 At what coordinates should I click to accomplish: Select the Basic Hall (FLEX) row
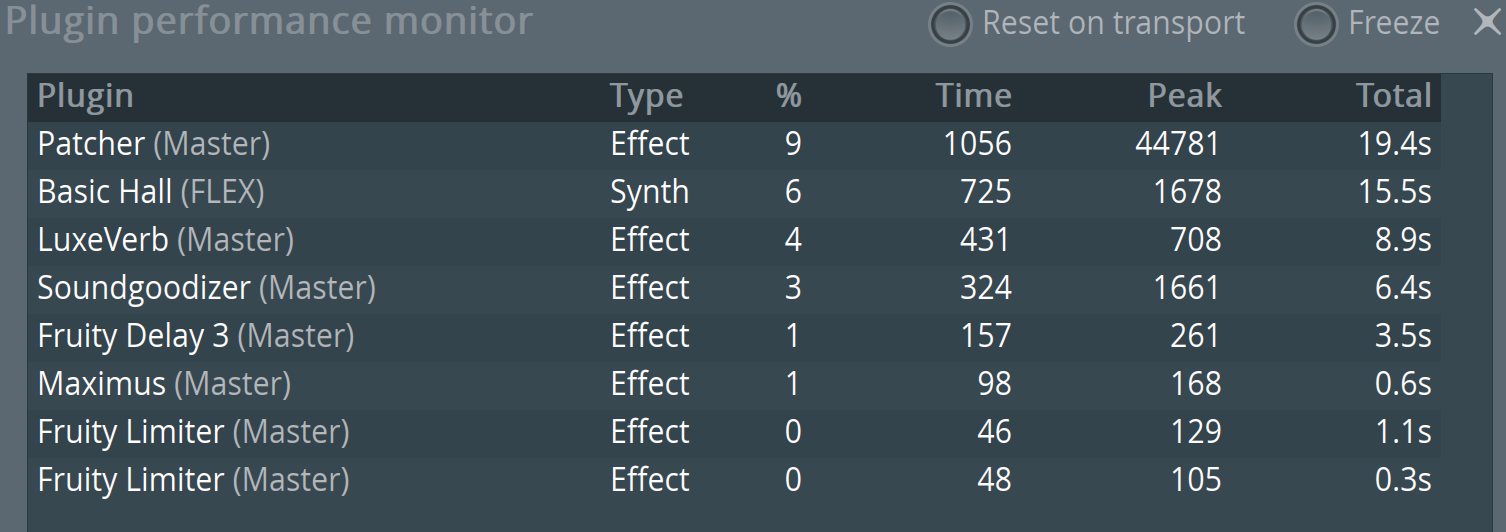pyautogui.click(x=734, y=193)
